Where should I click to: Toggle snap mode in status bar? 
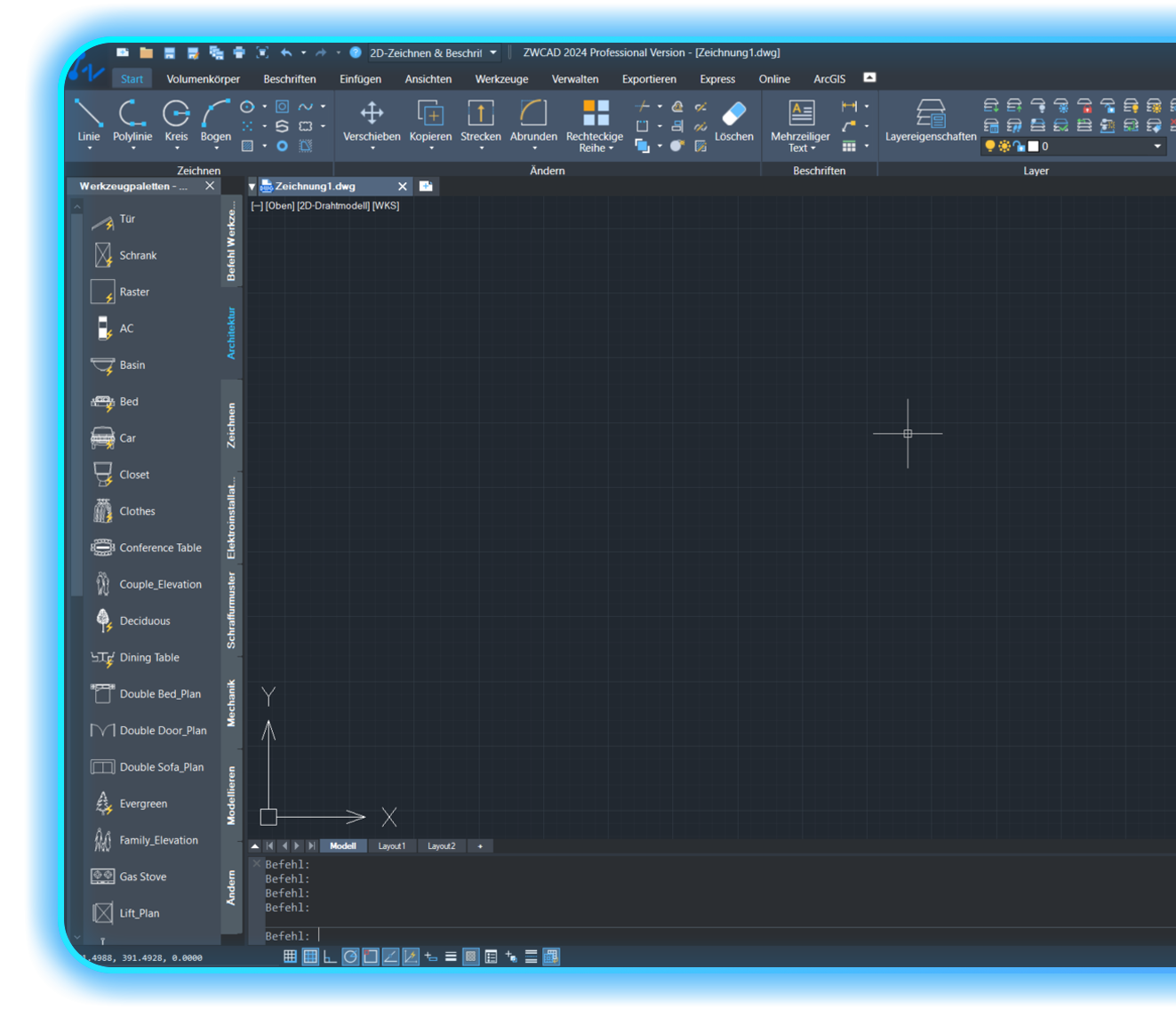[290, 957]
